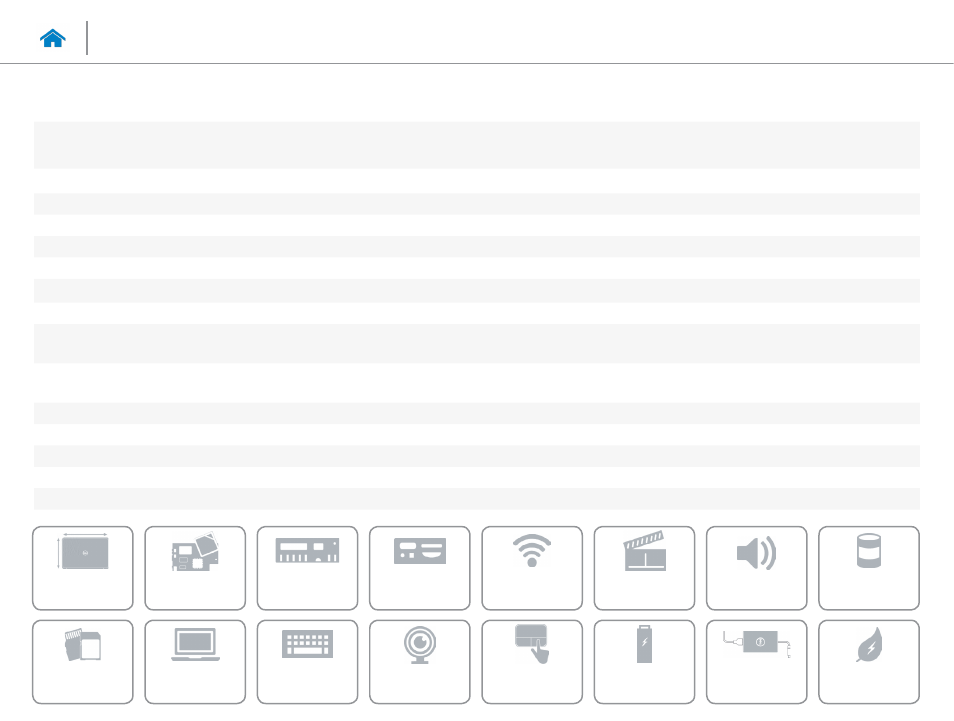
Task: Select the SD media card icon tile
Action: [x=83, y=662]
